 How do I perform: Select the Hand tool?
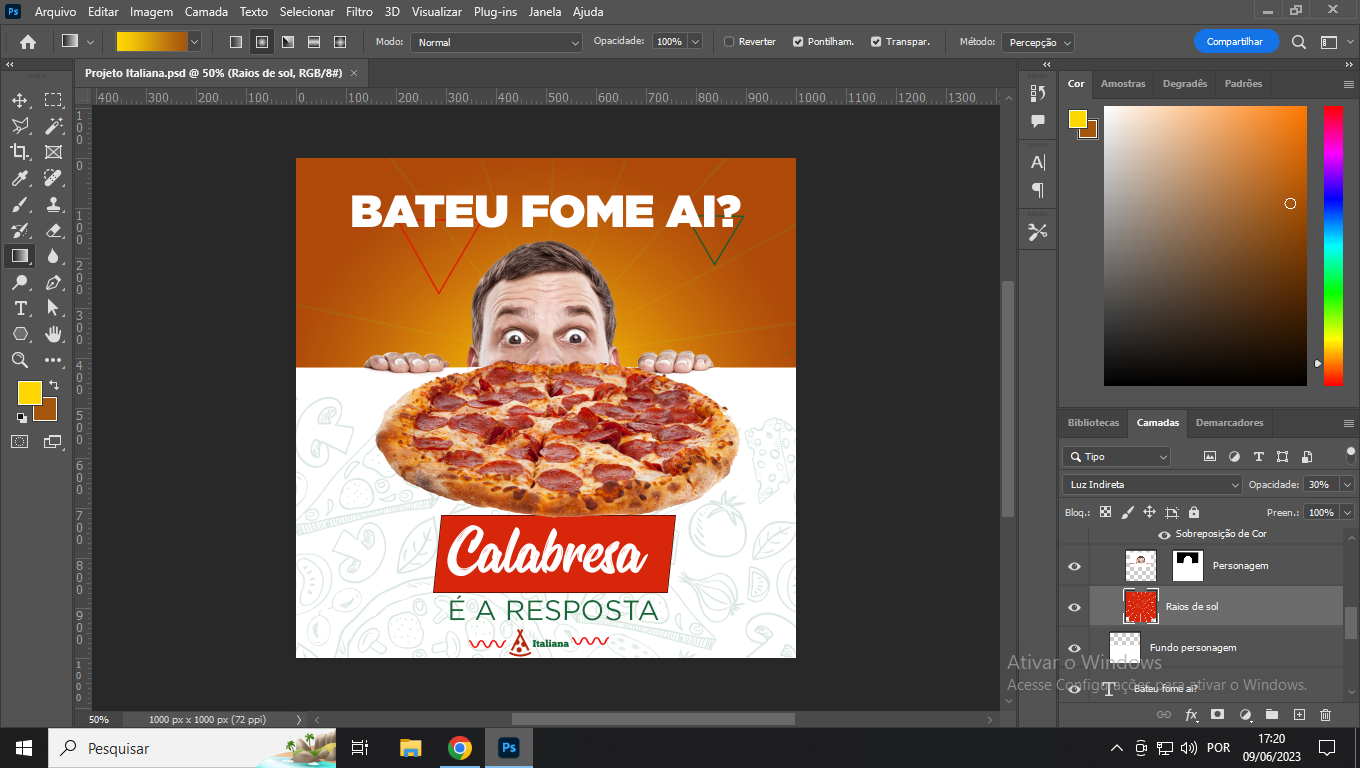[x=53, y=334]
